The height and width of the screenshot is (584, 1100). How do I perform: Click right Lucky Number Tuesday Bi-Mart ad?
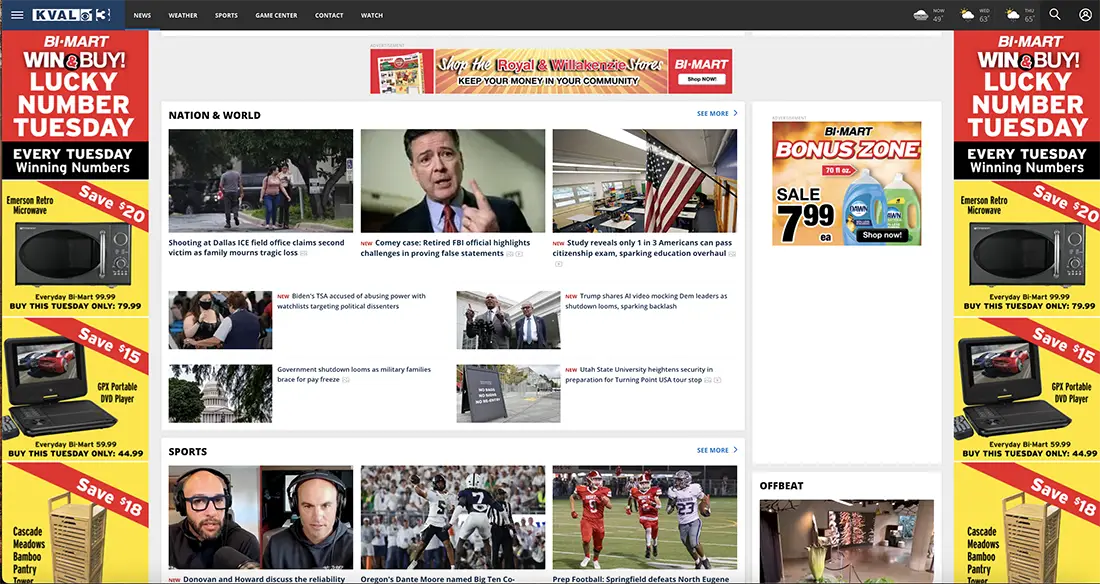tap(1027, 105)
